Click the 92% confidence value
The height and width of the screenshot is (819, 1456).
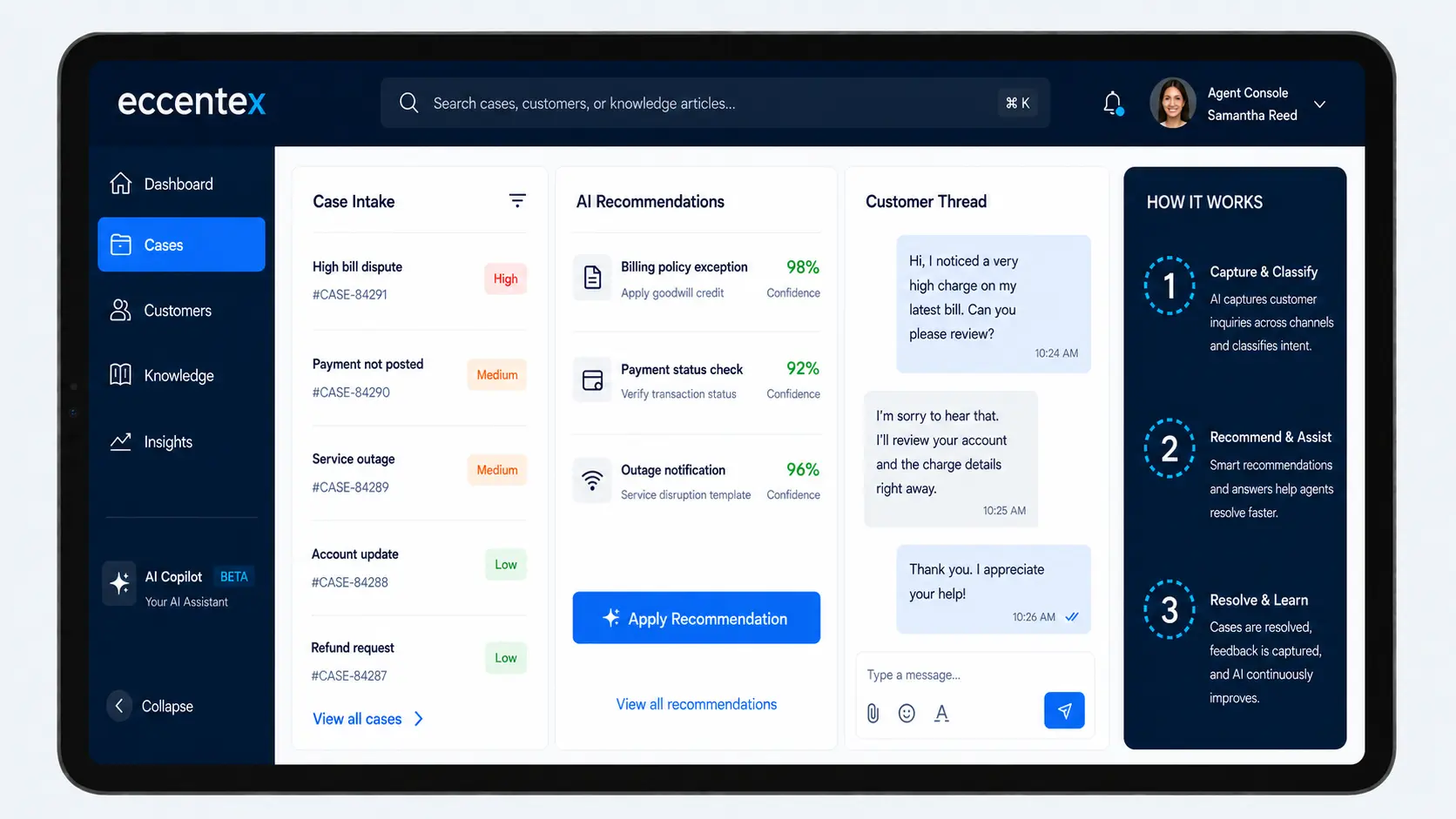coord(802,368)
